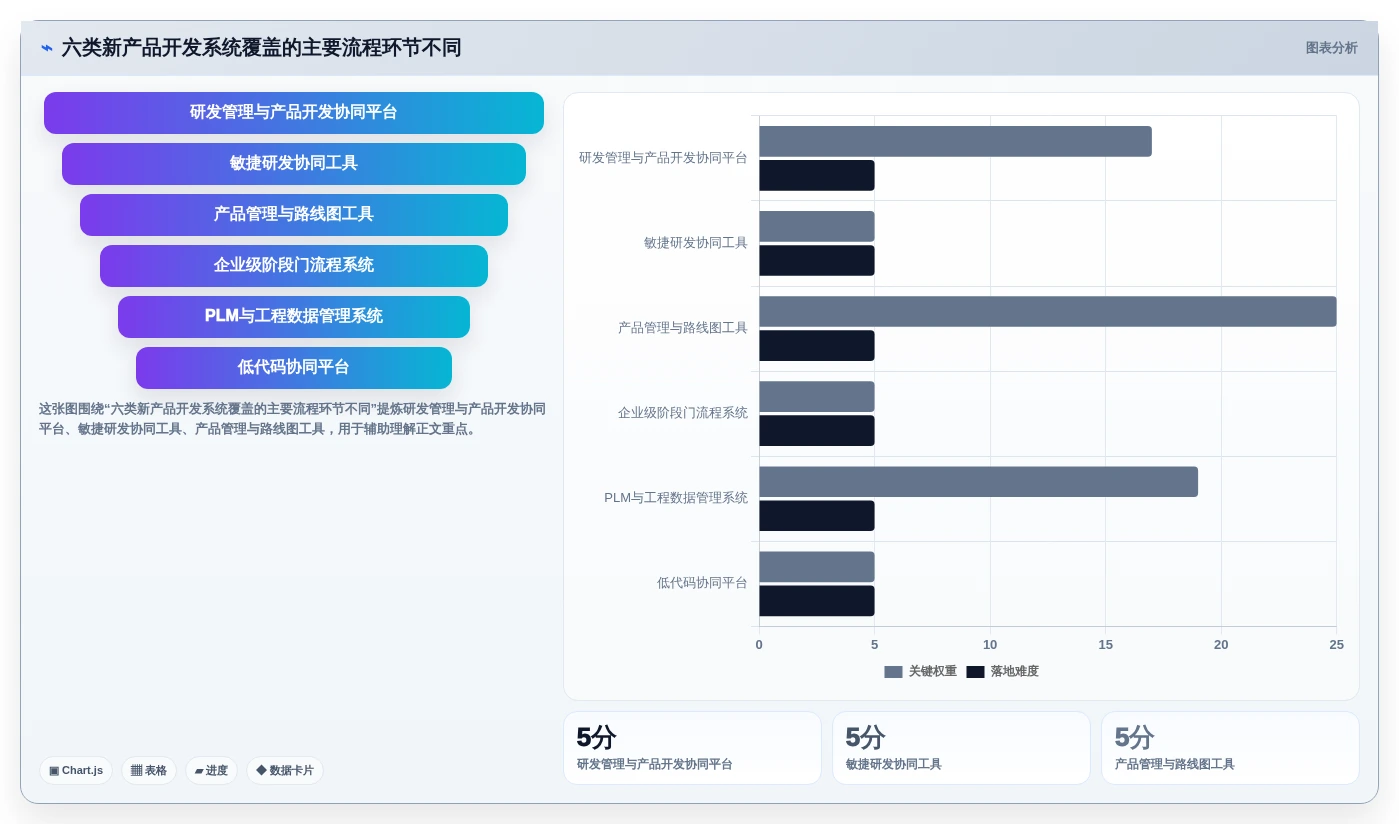1399x824 pixels.
Task: Open the 5分 研发管理与产品开发协同平台 data card
Action: pyautogui.click(x=692, y=748)
